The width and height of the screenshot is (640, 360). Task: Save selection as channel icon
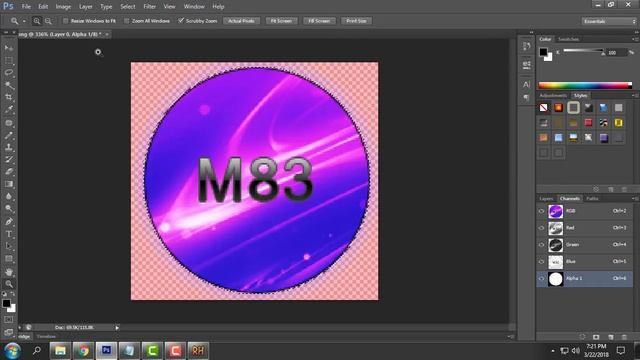[x=596, y=337]
